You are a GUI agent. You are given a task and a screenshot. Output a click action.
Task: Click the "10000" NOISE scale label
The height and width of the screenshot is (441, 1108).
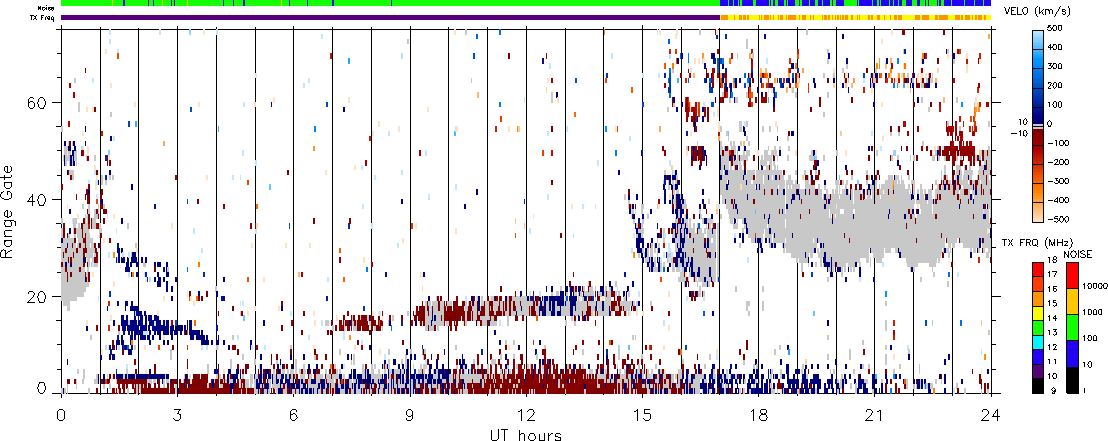1097,288
